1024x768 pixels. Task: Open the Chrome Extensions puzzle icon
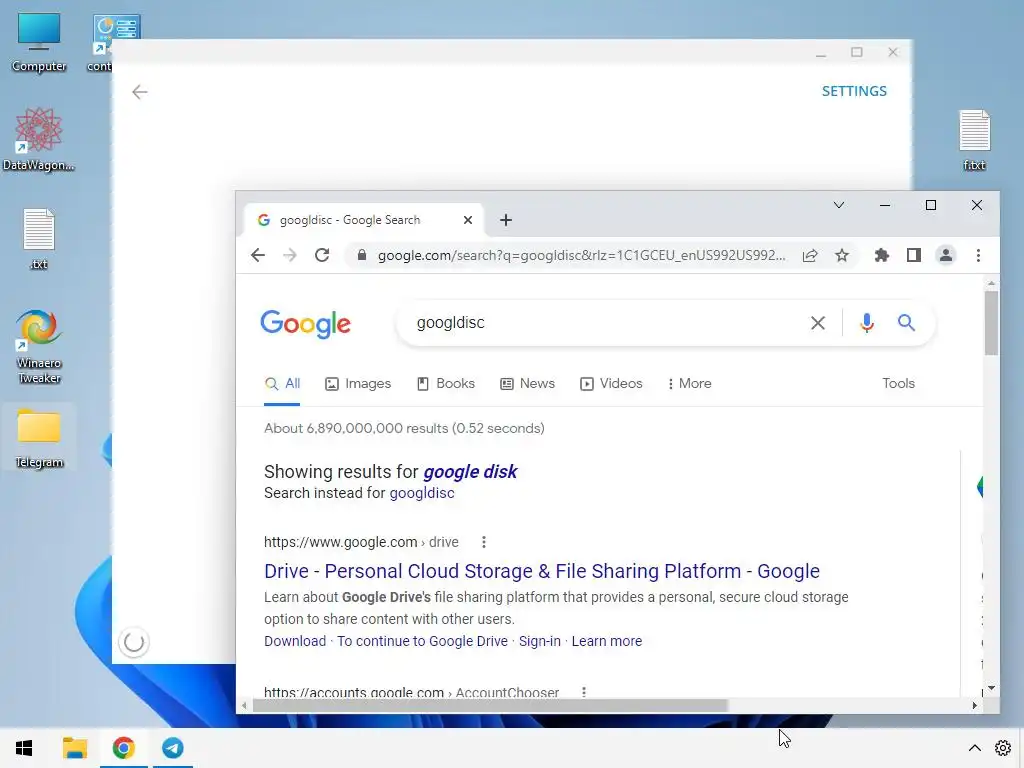point(882,255)
